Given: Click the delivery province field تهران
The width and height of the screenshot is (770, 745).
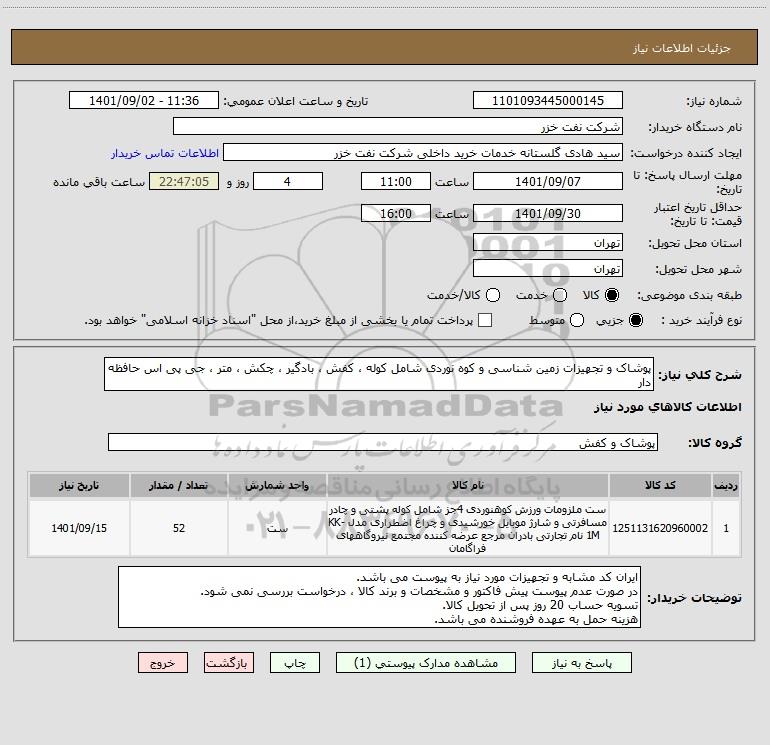Looking at the screenshot, I should pyautogui.click(x=548, y=243).
